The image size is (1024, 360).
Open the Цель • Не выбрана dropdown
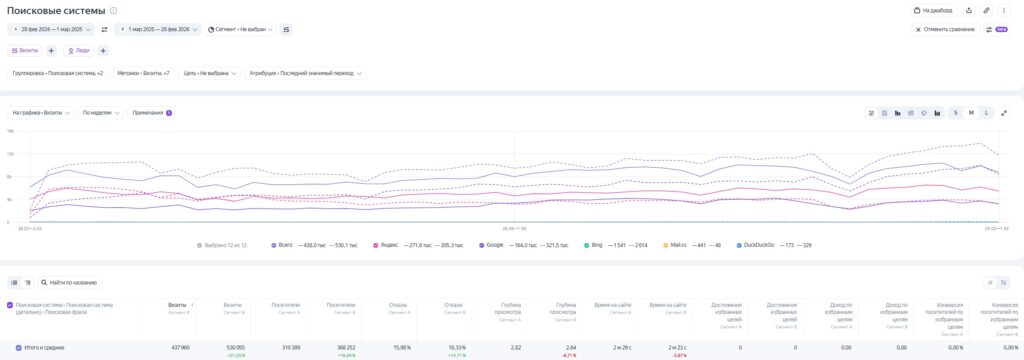click(210, 73)
